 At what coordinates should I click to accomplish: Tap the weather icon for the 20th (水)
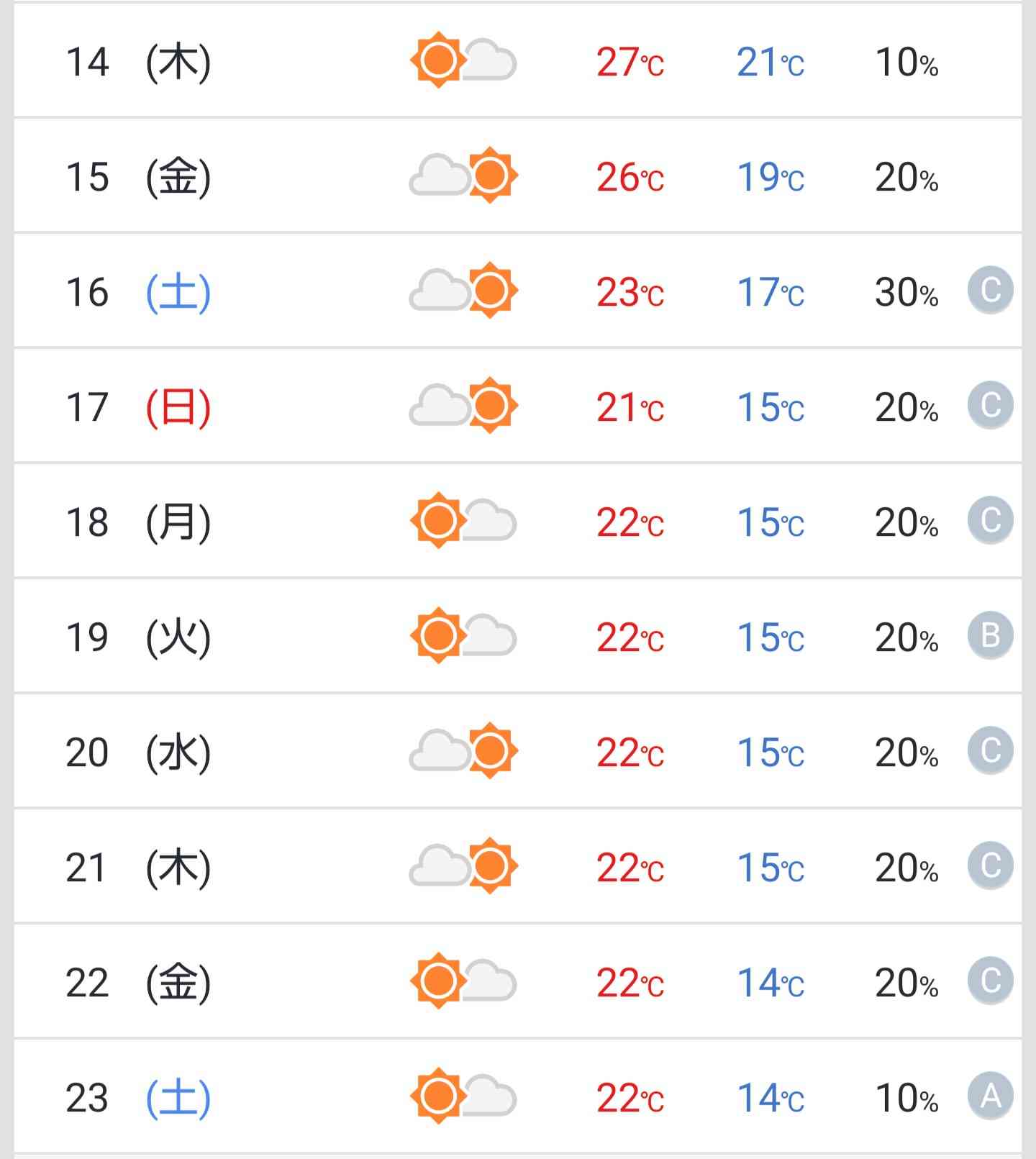click(463, 751)
